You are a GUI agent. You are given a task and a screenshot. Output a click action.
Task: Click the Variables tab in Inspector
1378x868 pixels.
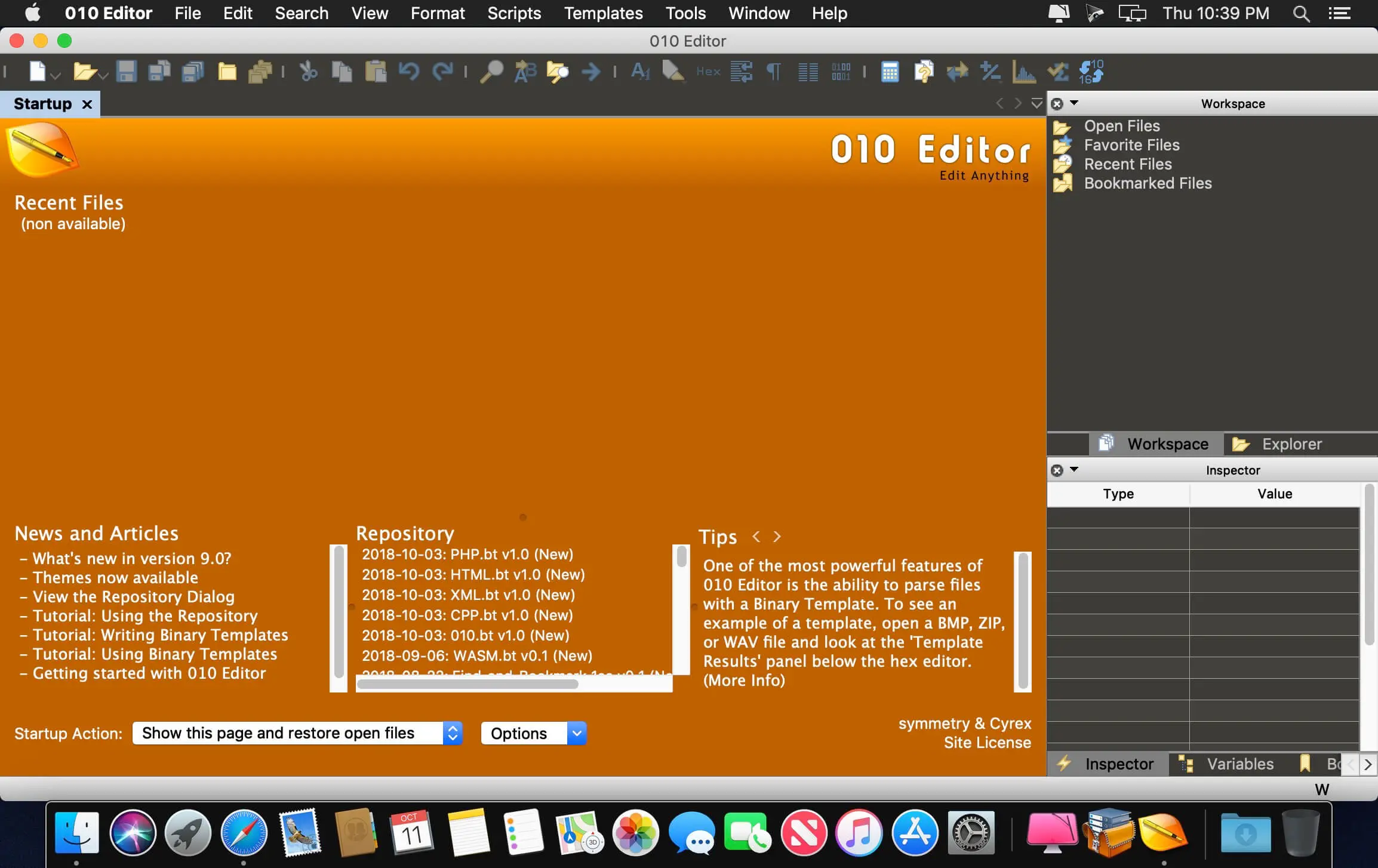pos(1237,763)
